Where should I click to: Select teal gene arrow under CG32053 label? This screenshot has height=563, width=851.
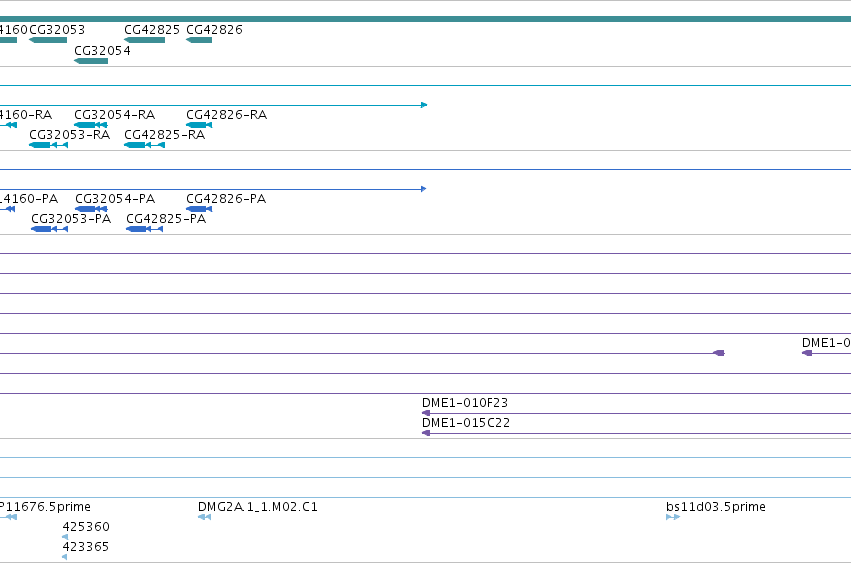48,40
